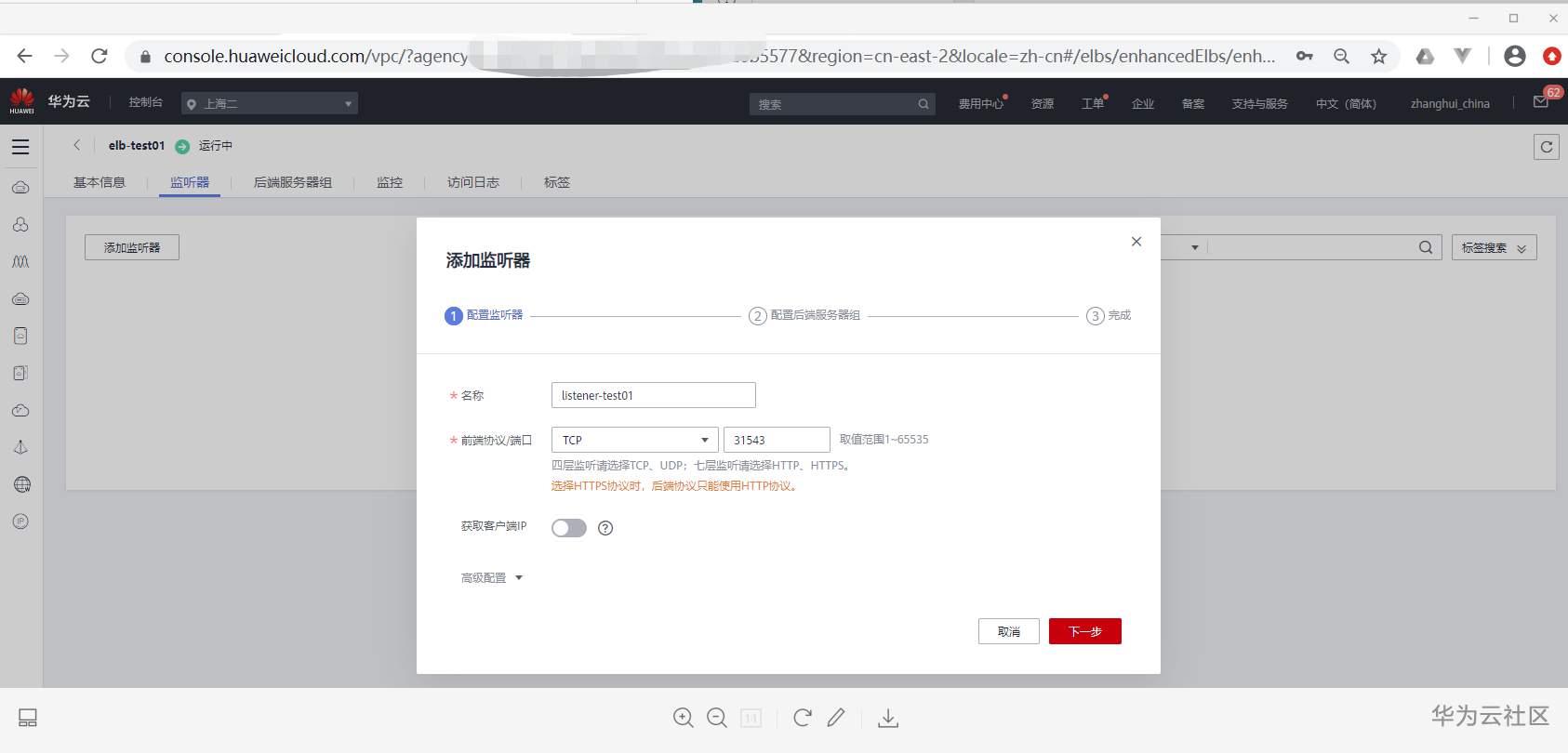Click the search icon in the top 搜索 box
1568x753 pixels.
click(923, 104)
